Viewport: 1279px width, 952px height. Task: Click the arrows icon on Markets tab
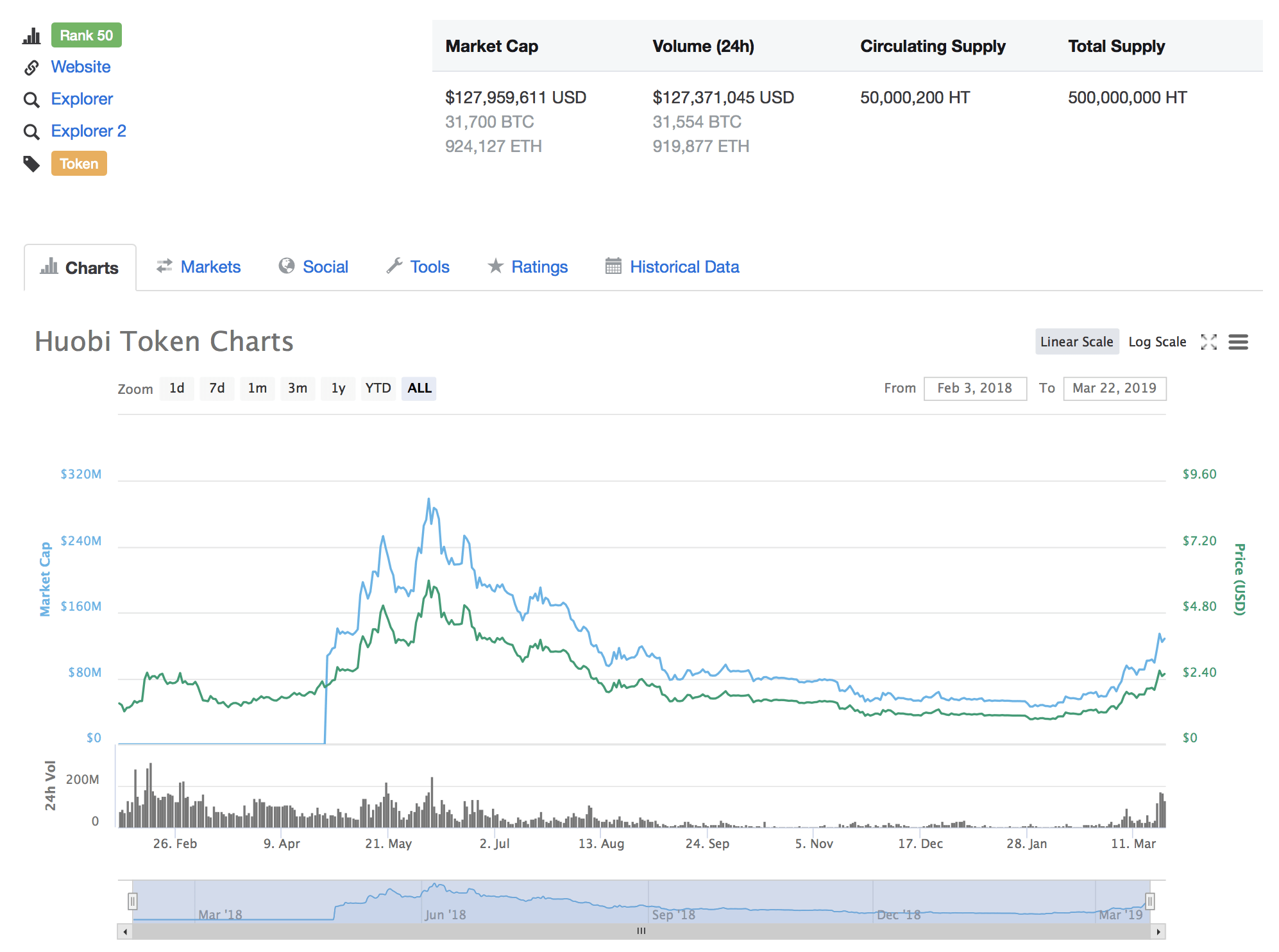click(x=164, y=266)
